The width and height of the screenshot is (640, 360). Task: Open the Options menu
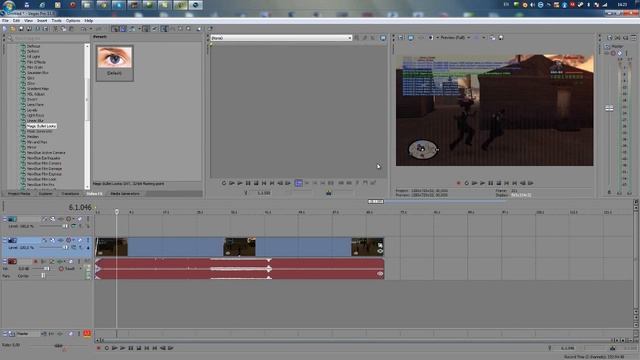click(x=73, y=20)
